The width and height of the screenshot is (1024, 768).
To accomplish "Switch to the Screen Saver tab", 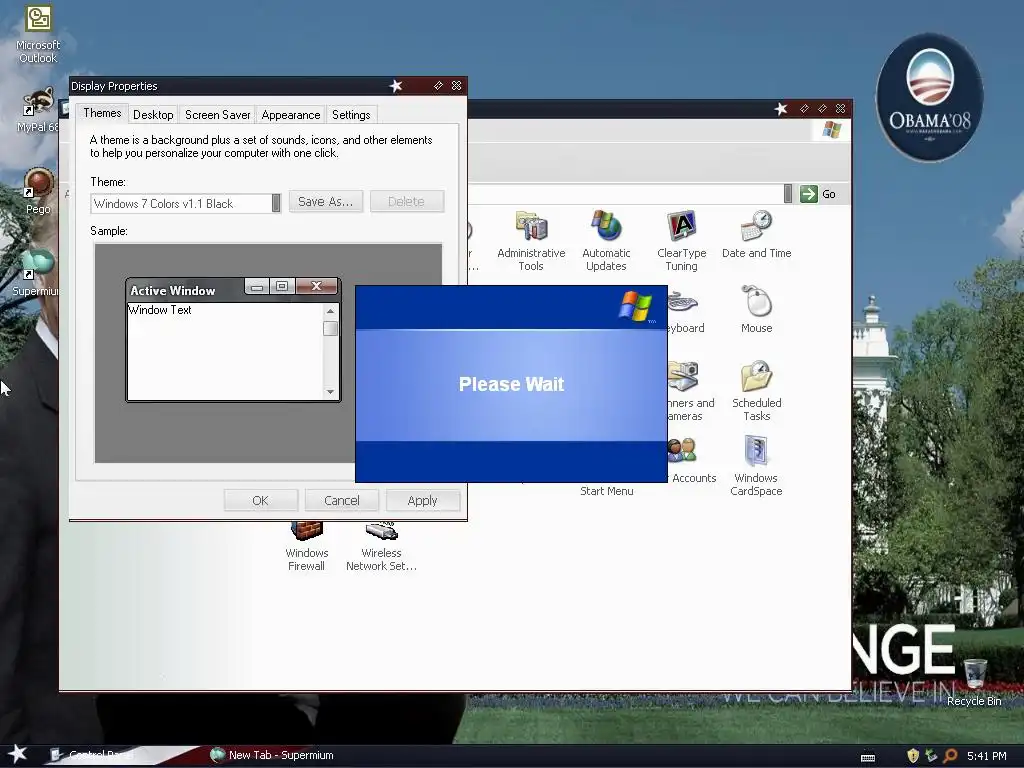I will click(217, 115).
